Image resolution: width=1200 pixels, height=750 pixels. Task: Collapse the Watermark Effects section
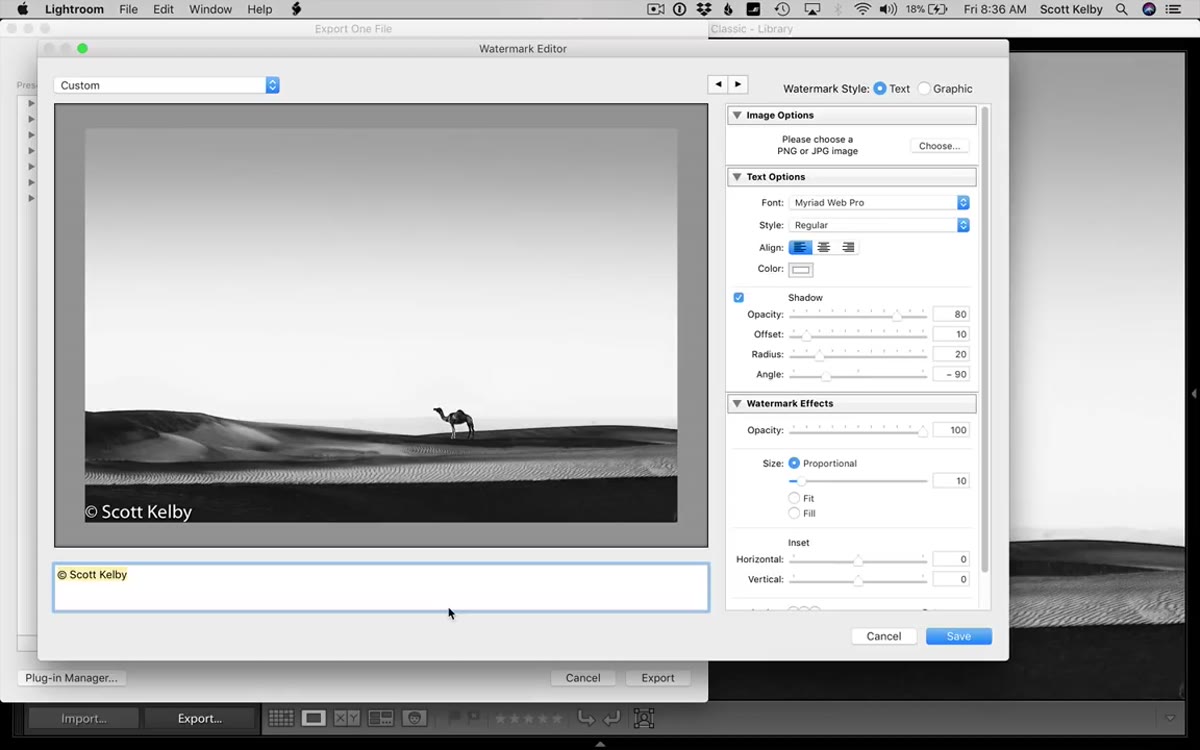(x=737, y=404)
